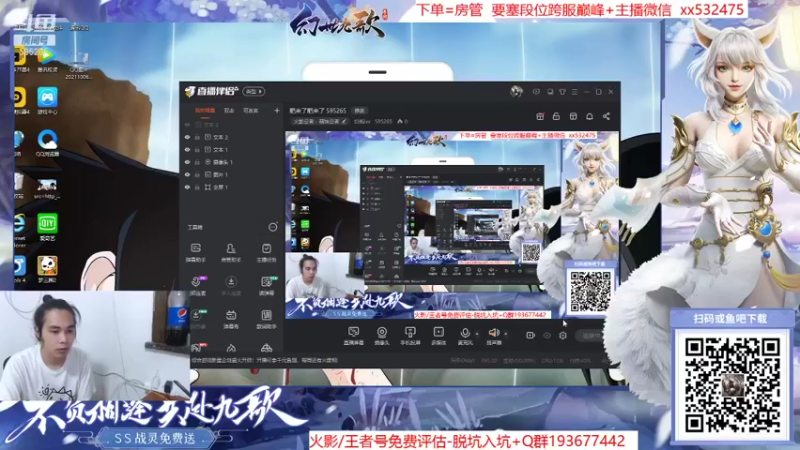This screenshot has height=450, width=800.
Task: Add a 手机投屏 phone-cast source
Action: (x=410, y=336)
